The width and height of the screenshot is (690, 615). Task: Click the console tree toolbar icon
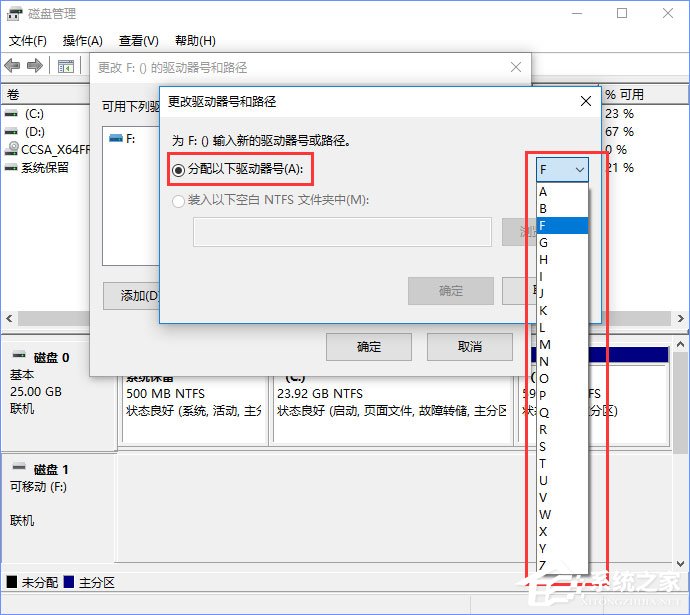(x=66, y=66)
